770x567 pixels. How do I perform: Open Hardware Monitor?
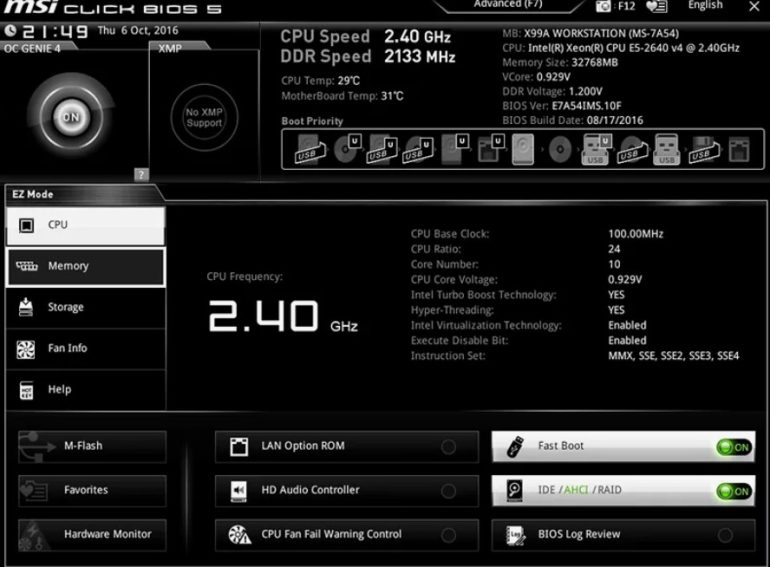coord(92,535)
